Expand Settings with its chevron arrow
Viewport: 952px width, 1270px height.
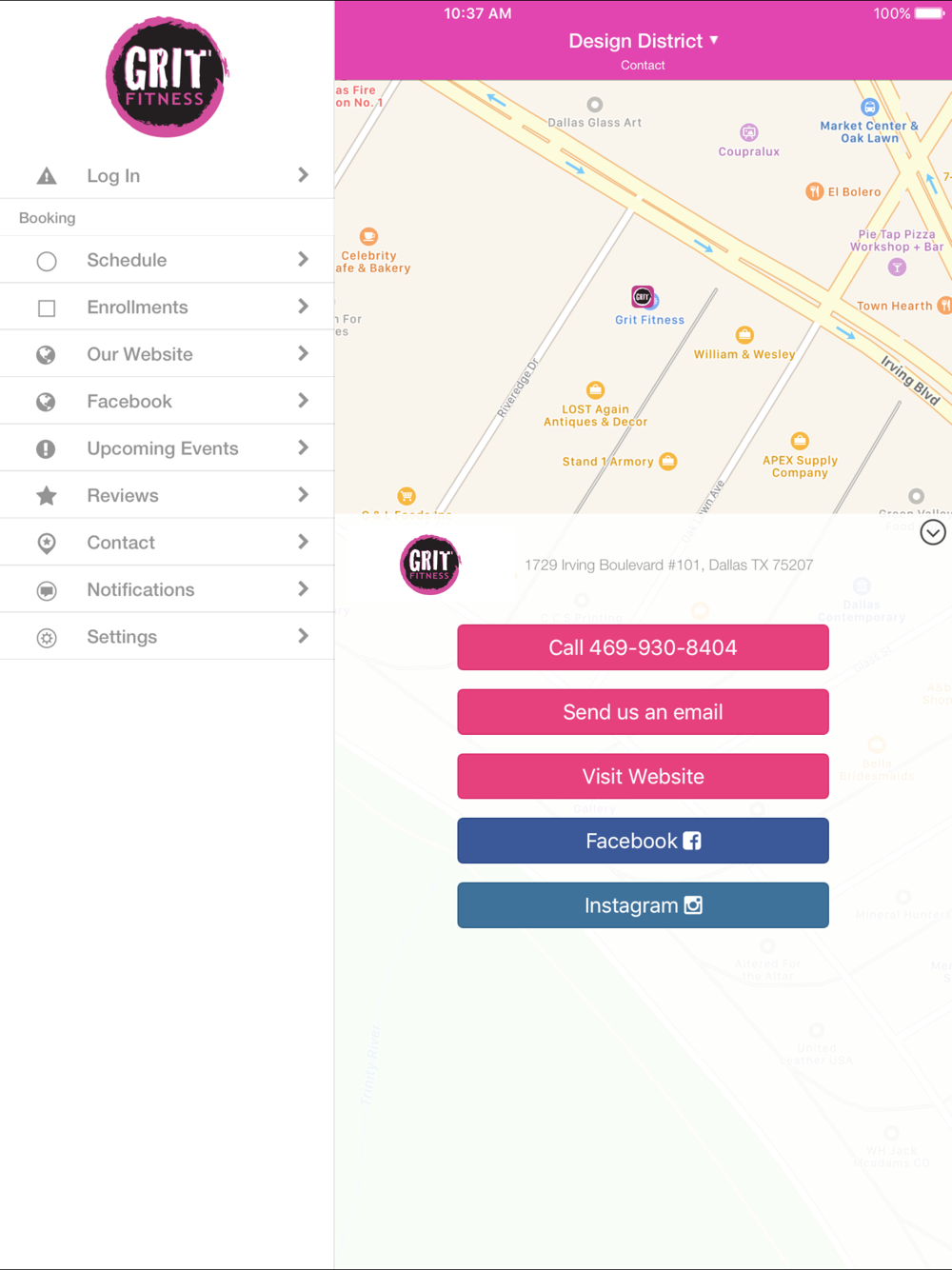303,636
